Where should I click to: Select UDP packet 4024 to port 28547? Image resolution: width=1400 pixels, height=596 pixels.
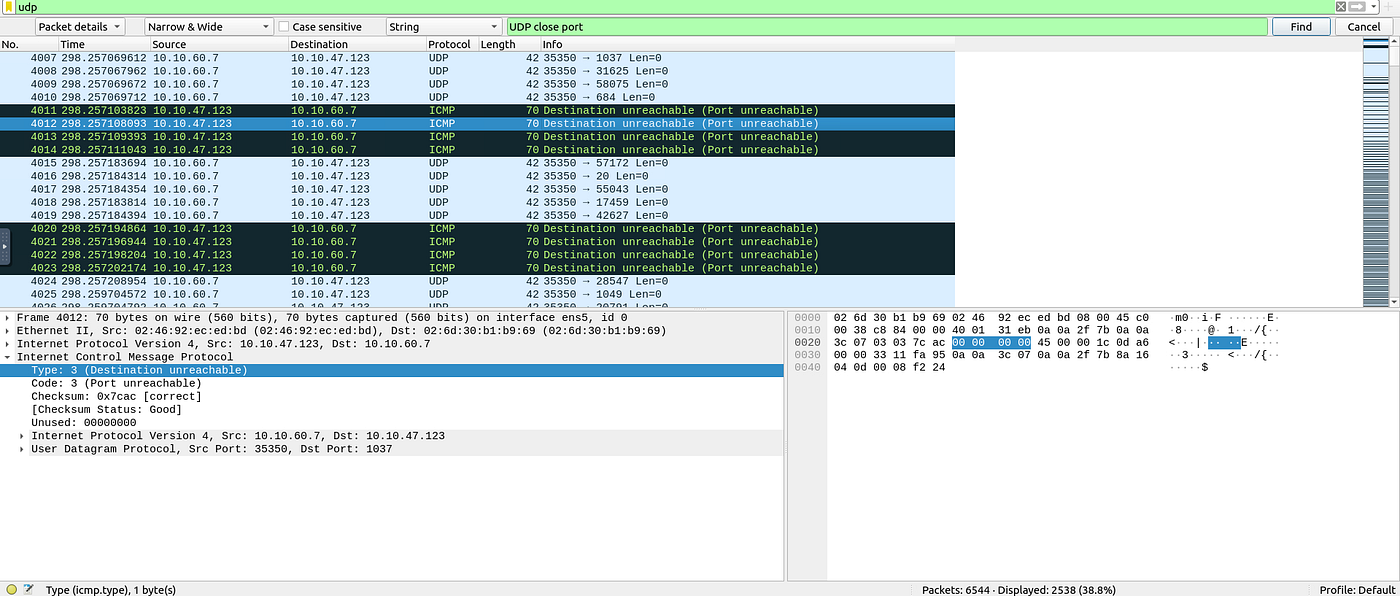click(x=477, y=281)
